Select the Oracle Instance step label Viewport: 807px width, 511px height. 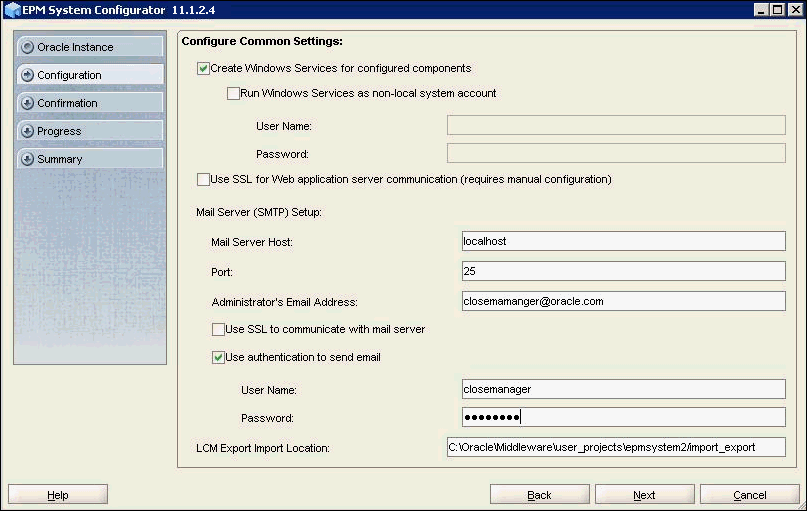click(75, 47)
